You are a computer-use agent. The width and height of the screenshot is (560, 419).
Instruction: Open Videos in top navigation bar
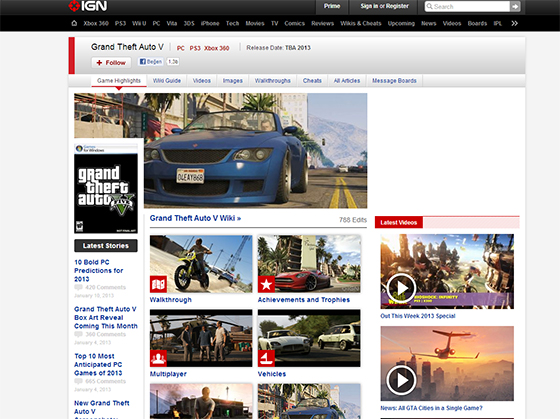tap(452, 23)
